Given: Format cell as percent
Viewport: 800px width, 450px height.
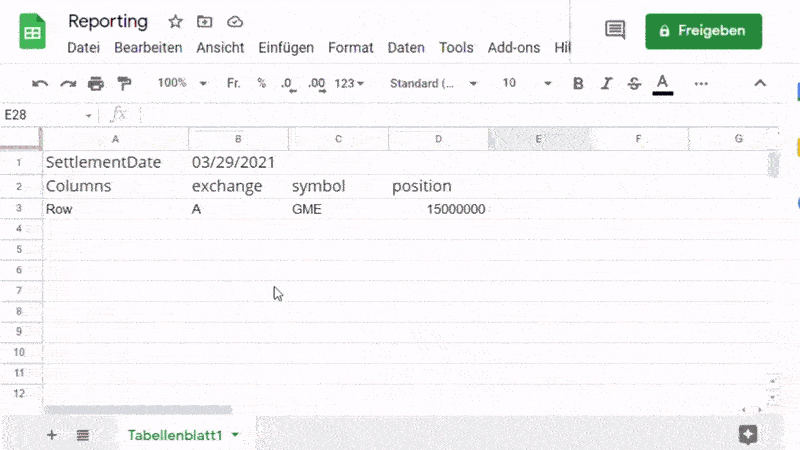Looking at the screenshot, I should tap(261, 83).
